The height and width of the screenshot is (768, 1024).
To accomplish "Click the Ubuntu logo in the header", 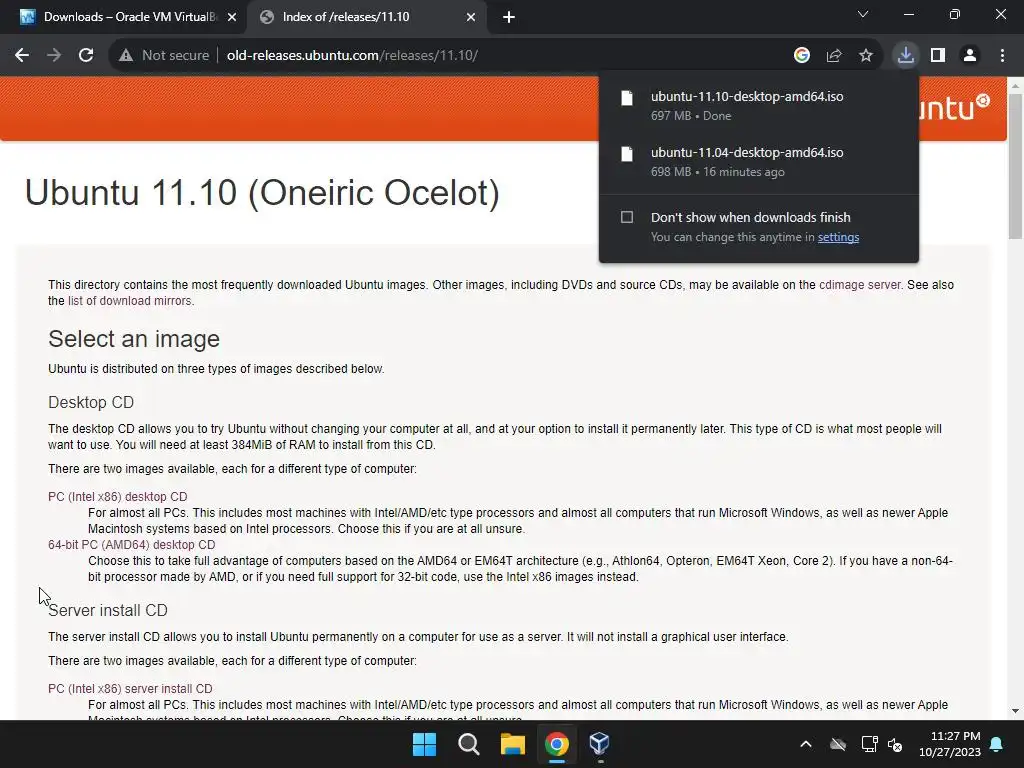I will click(955, 108).
